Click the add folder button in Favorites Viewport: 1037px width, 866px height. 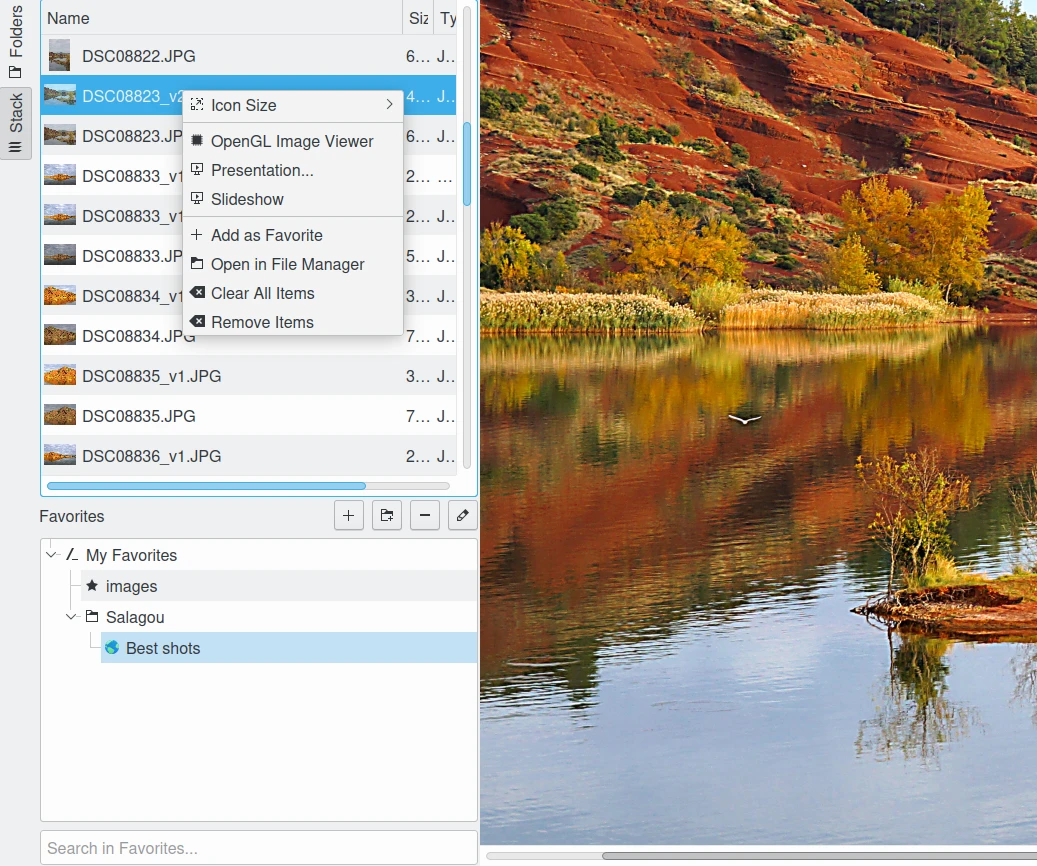coord(386,516)
